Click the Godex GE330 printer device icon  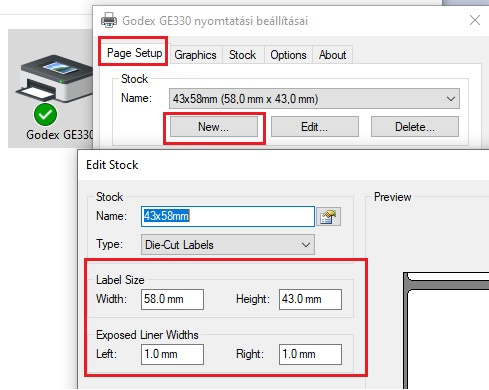coord(54,79)
